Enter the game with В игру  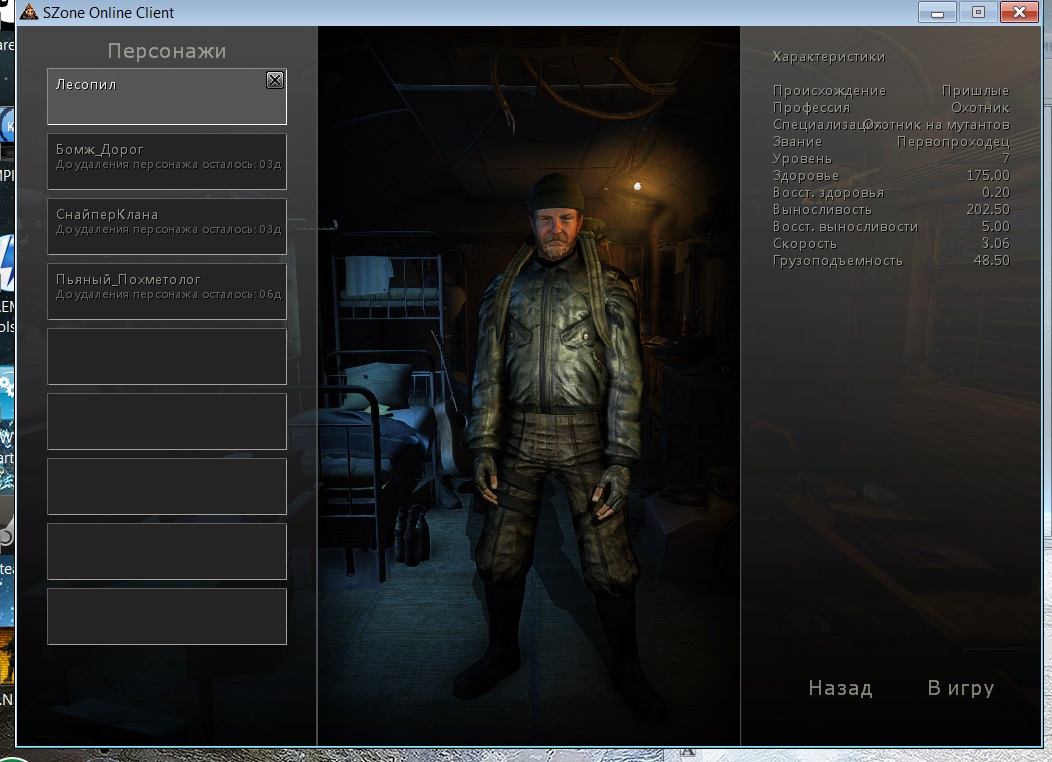[960, 688]
